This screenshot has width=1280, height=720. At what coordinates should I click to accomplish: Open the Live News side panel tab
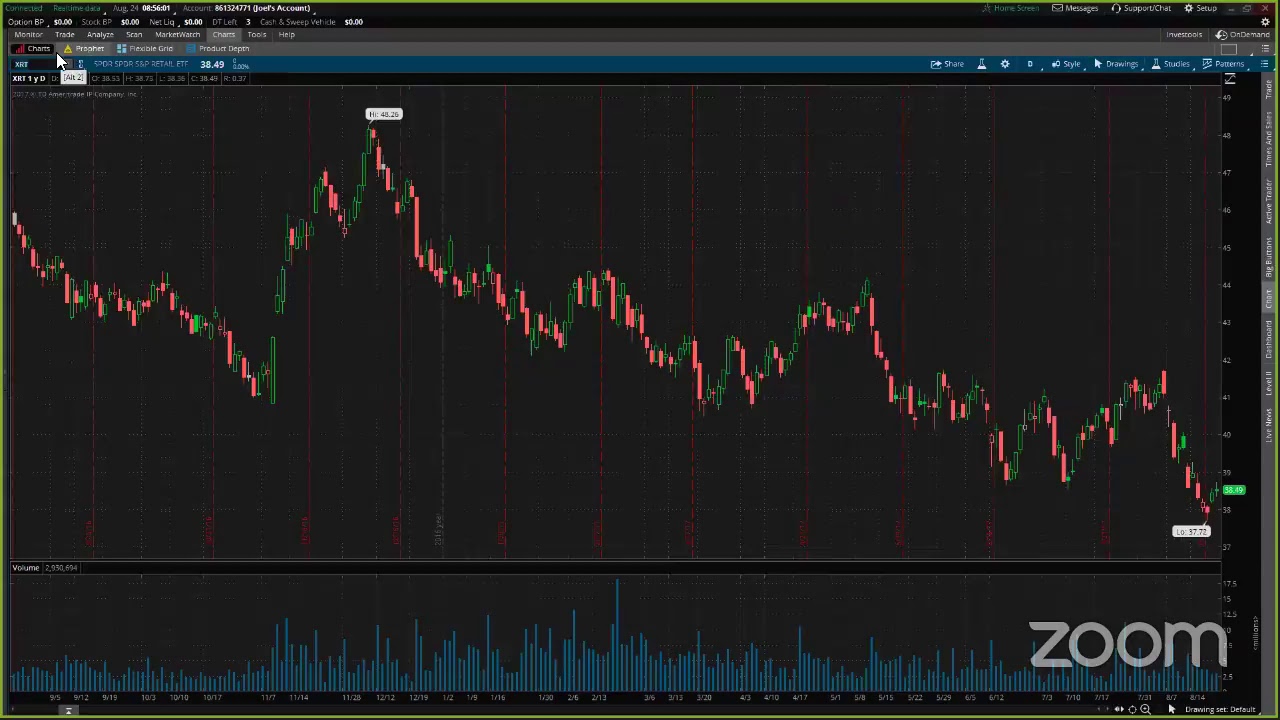1269,425
